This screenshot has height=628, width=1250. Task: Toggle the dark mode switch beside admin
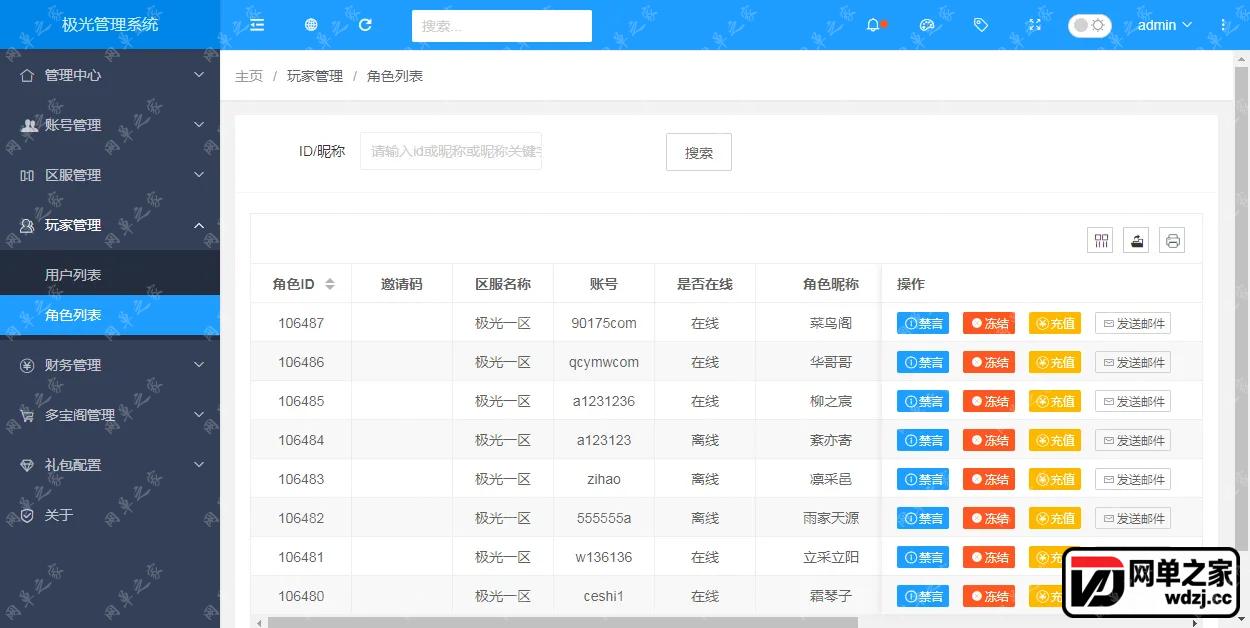1089,25
